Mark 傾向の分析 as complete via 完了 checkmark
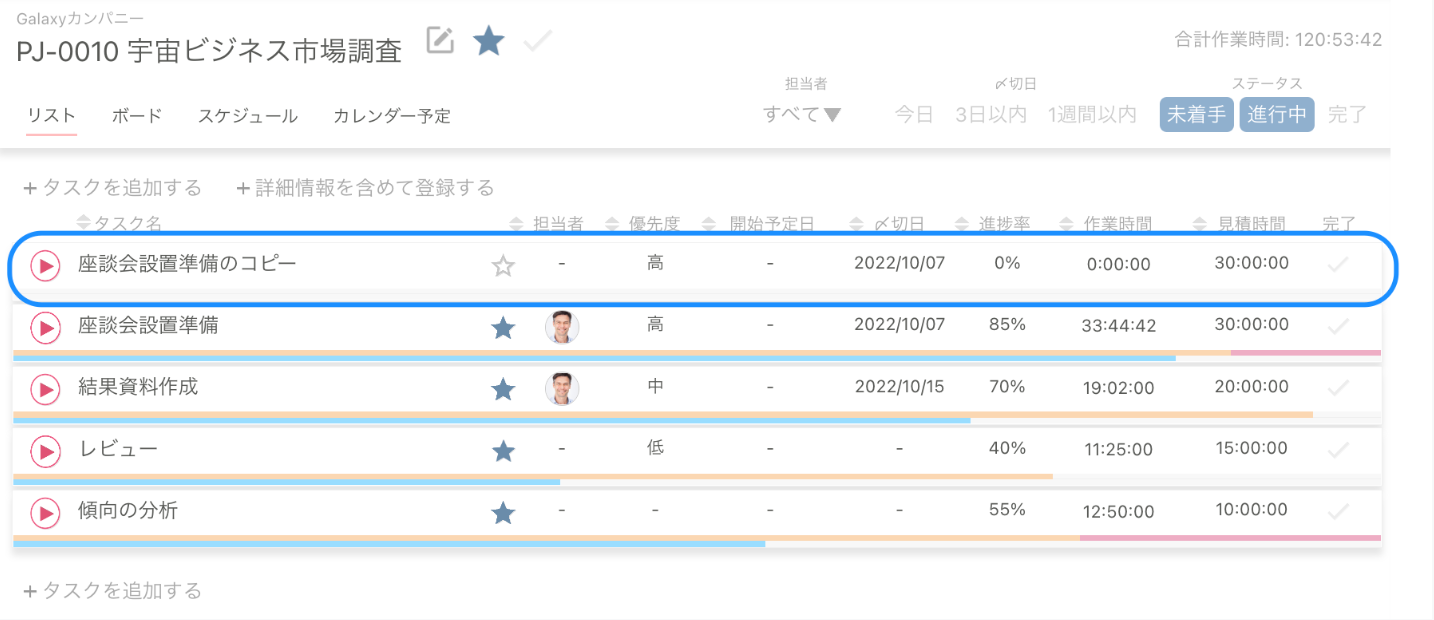Image resolution: width=1434 pixels, height=620 pixels. (1337, 512)
